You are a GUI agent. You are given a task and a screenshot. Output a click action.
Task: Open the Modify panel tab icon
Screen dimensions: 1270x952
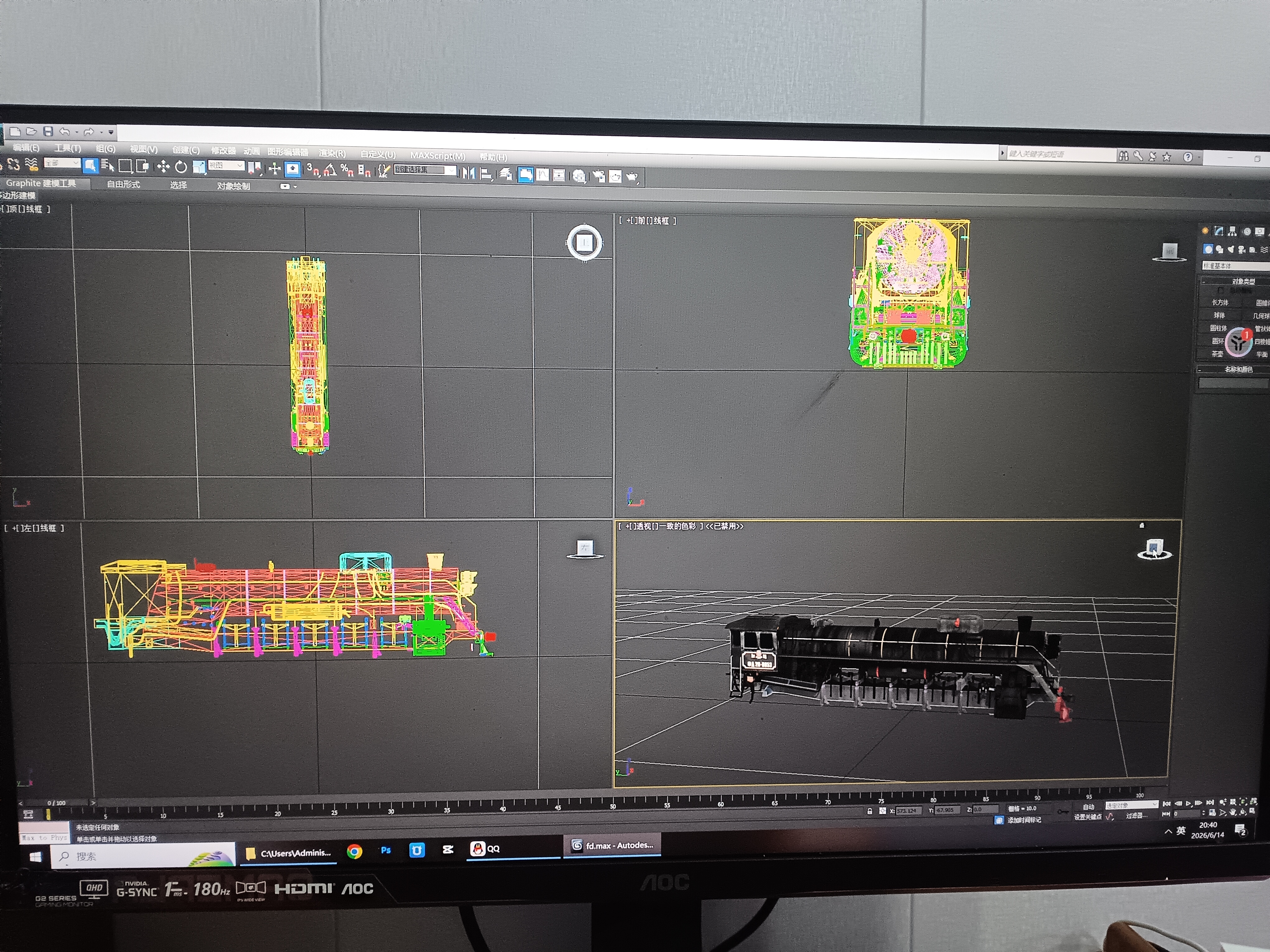click(x=1218, y=231)
